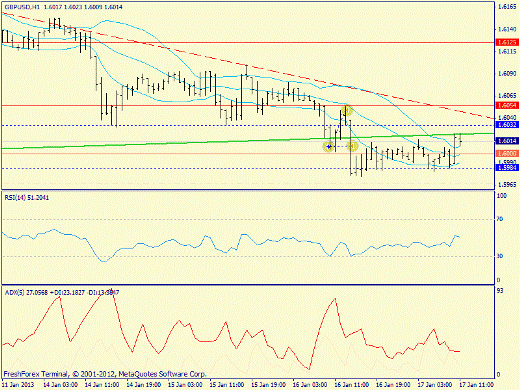Click the 1.6090 price axis label

pos(507,73)
